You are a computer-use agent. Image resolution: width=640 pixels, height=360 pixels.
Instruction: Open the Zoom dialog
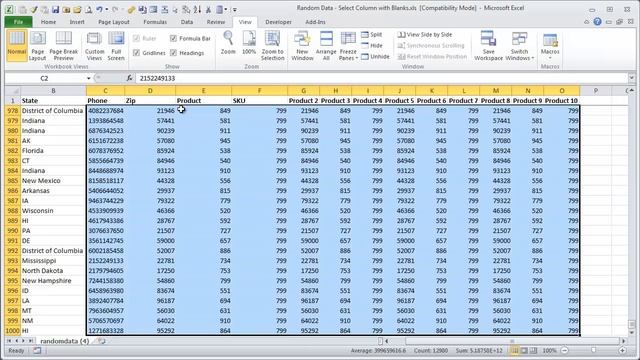click(x=228, y=42)
